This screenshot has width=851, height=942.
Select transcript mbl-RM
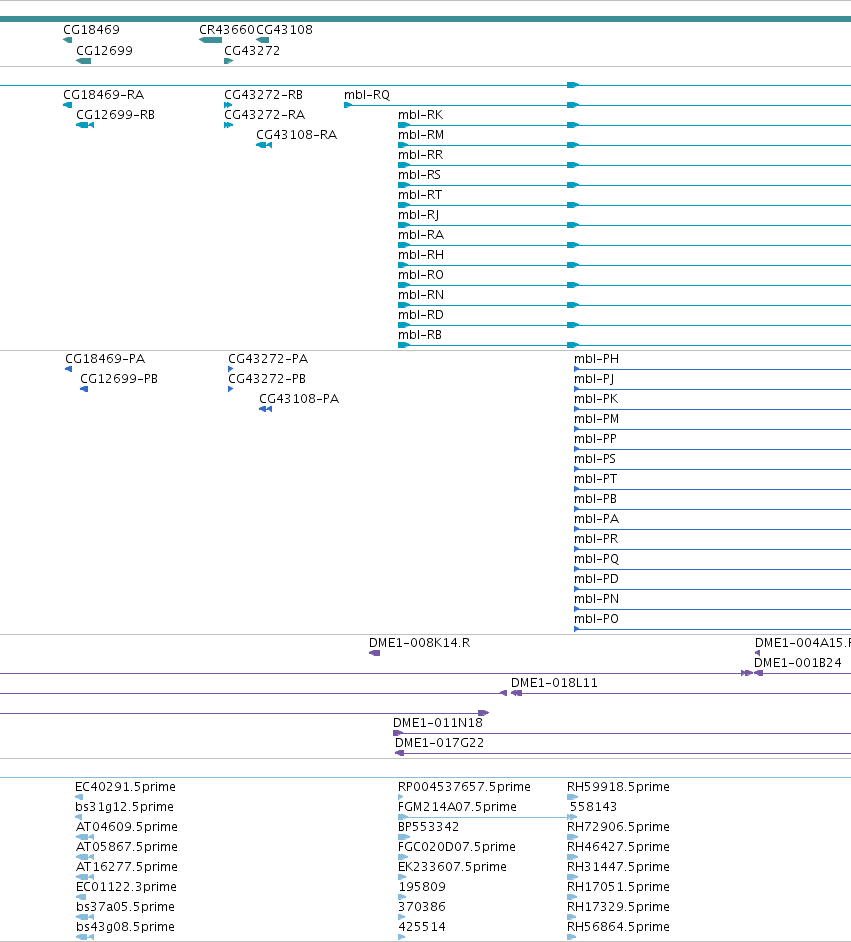421,135
